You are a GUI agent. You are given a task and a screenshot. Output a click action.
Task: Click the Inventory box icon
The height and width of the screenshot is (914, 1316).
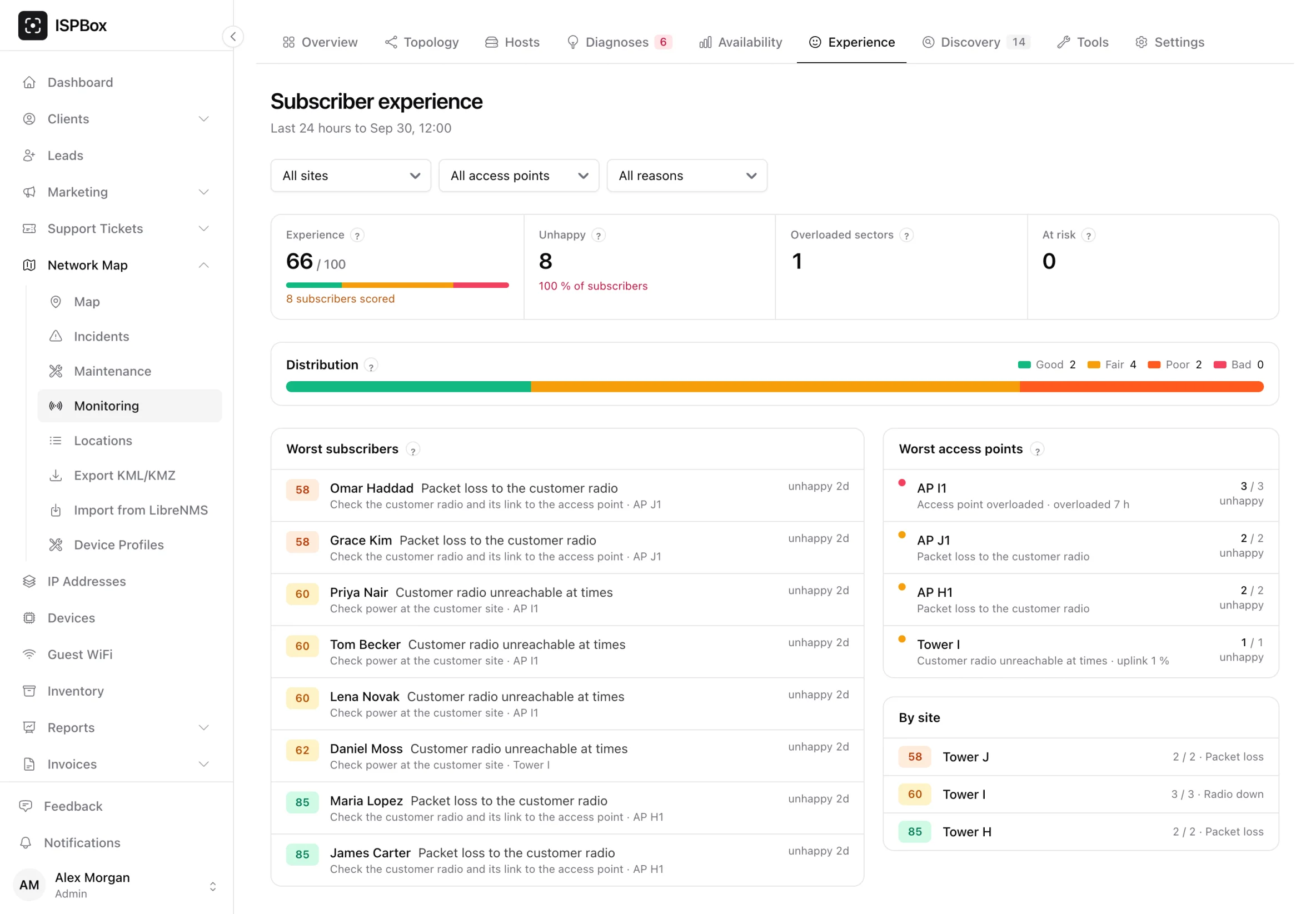coord(29,691)
